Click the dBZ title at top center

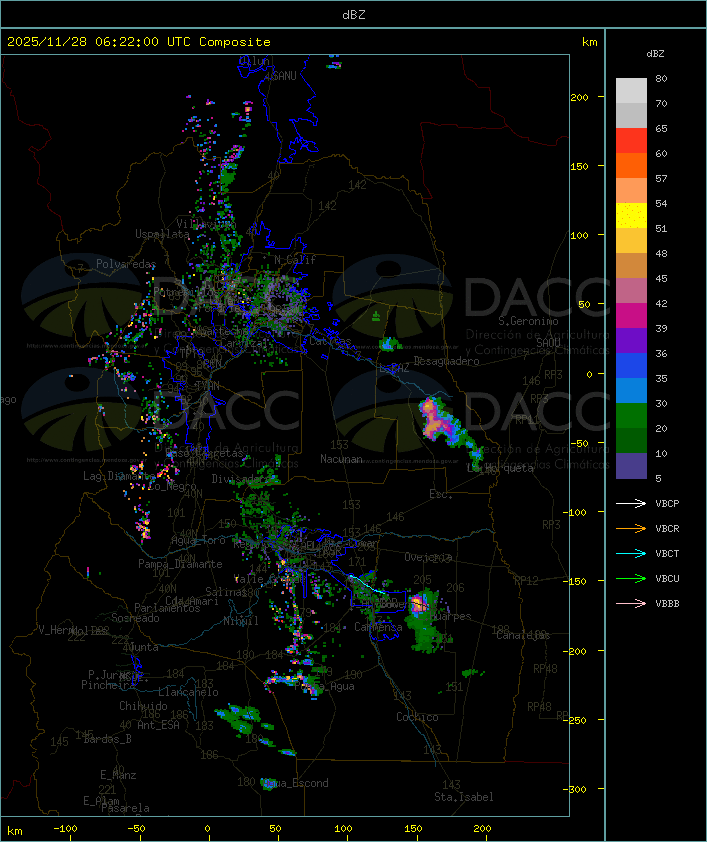(354, 15)
